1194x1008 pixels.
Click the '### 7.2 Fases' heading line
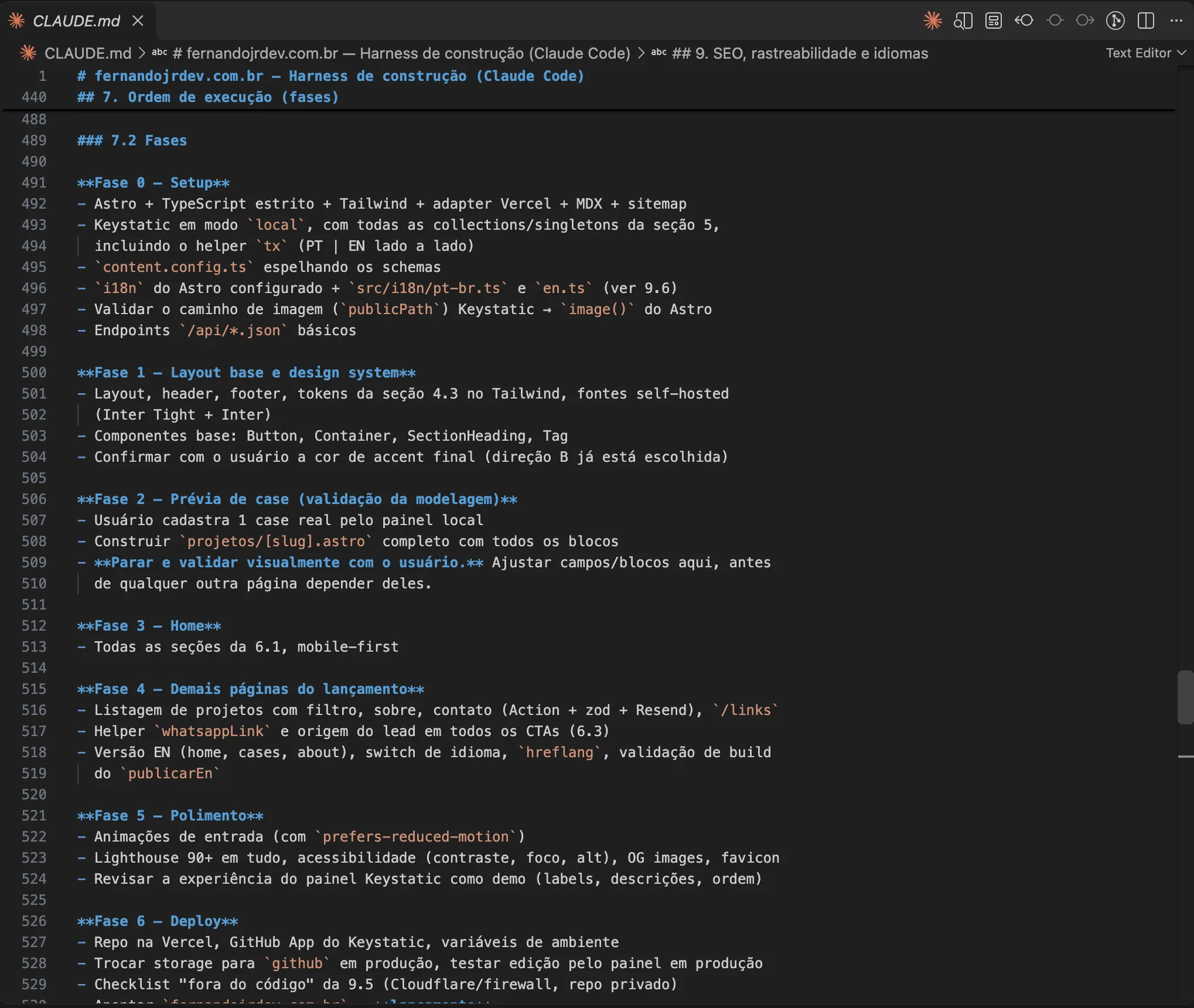132,141
